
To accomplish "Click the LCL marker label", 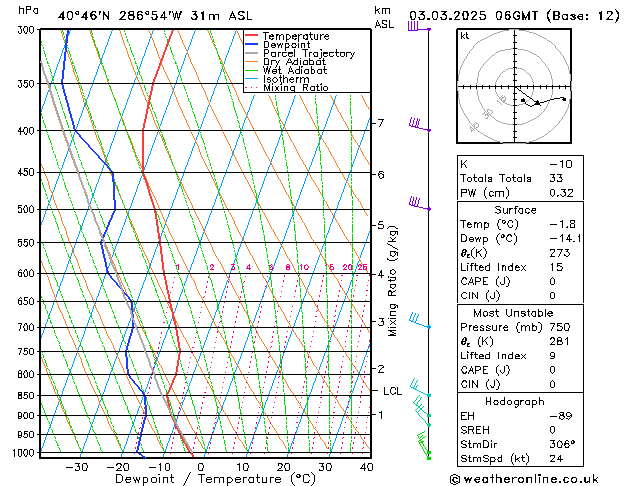I will 392,391.
